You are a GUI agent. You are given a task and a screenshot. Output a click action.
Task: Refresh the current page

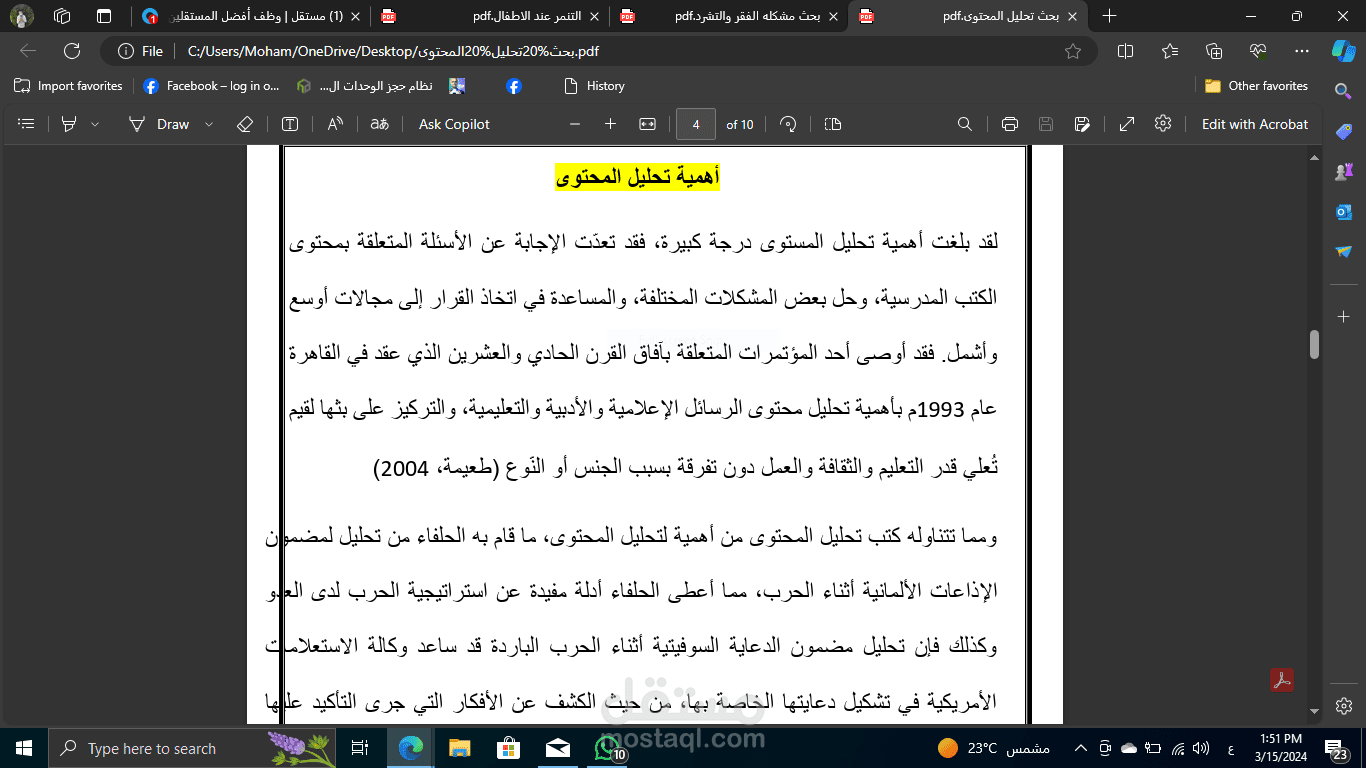point(72,51)
